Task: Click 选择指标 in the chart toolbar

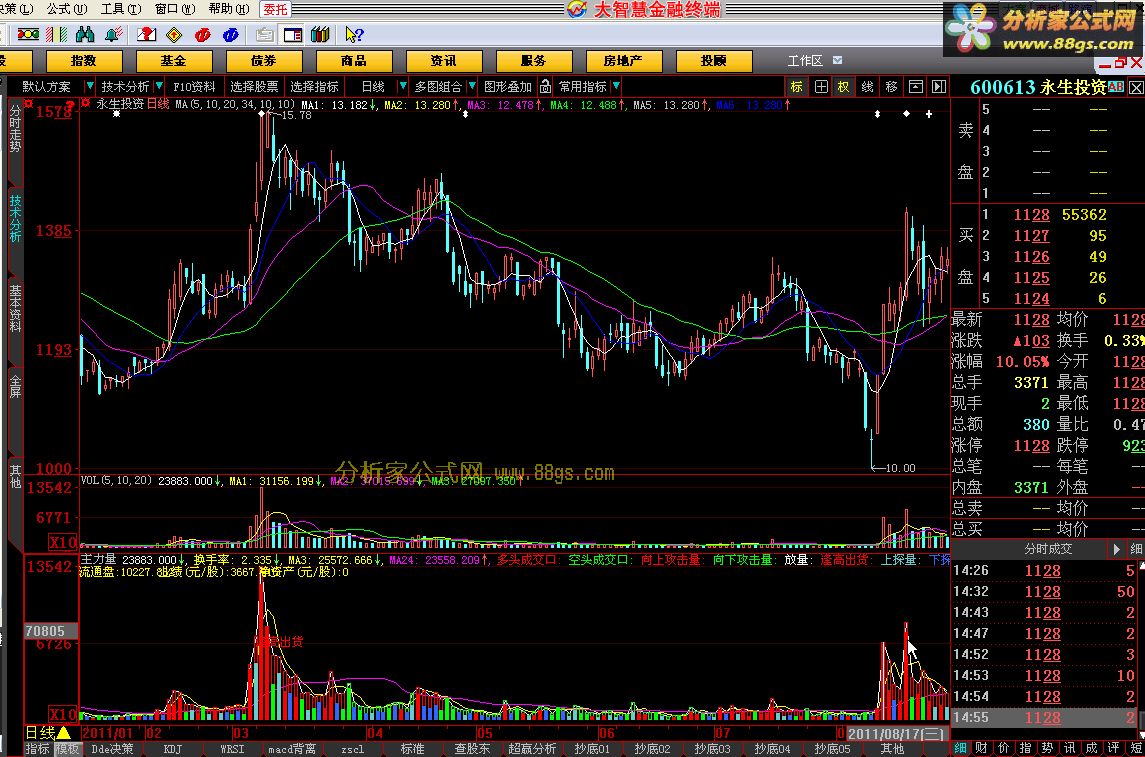Action: [x=314, y=87]
